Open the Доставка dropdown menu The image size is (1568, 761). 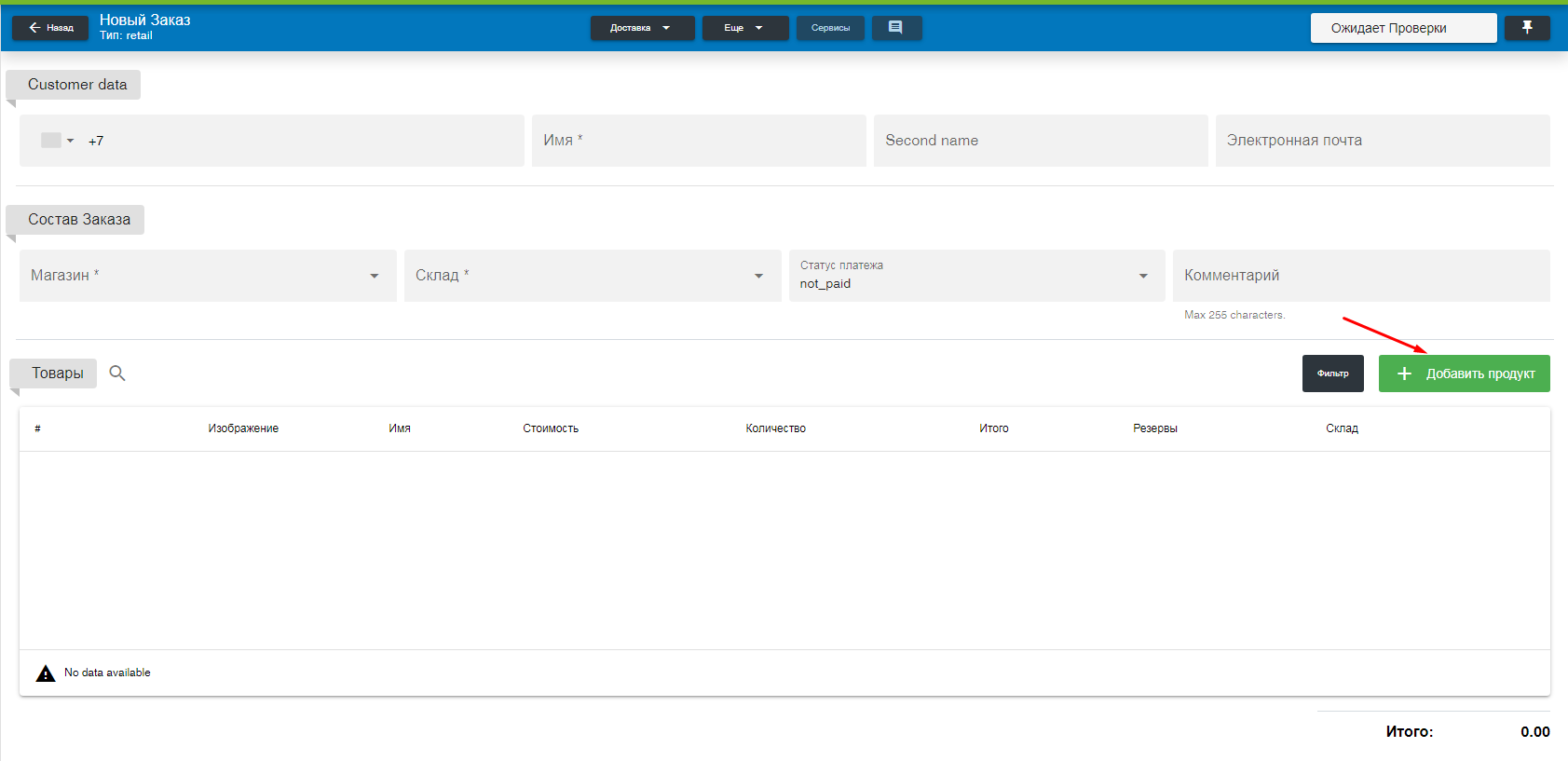click(x=642, y=28)
